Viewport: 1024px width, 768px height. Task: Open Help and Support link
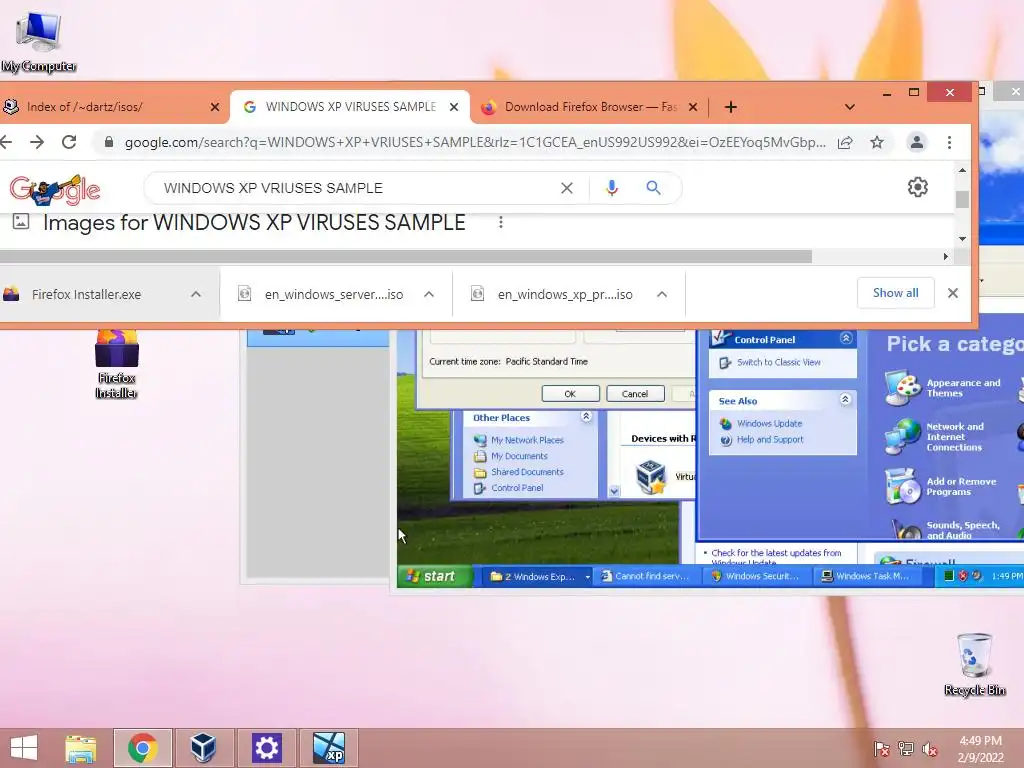coord(770,440)
